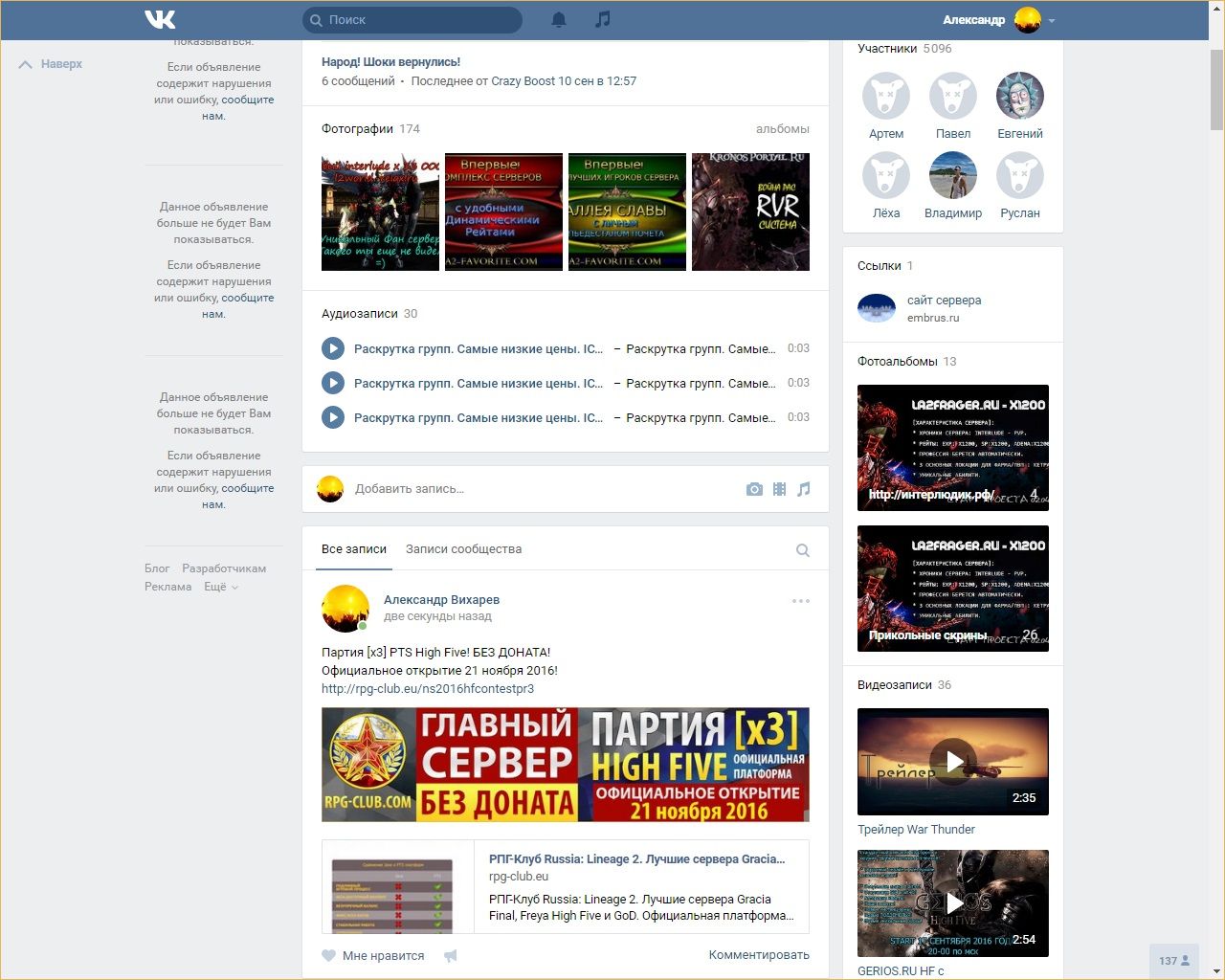Attach video using film icon
Viewport: 1225px width, 980px height.
779,489
